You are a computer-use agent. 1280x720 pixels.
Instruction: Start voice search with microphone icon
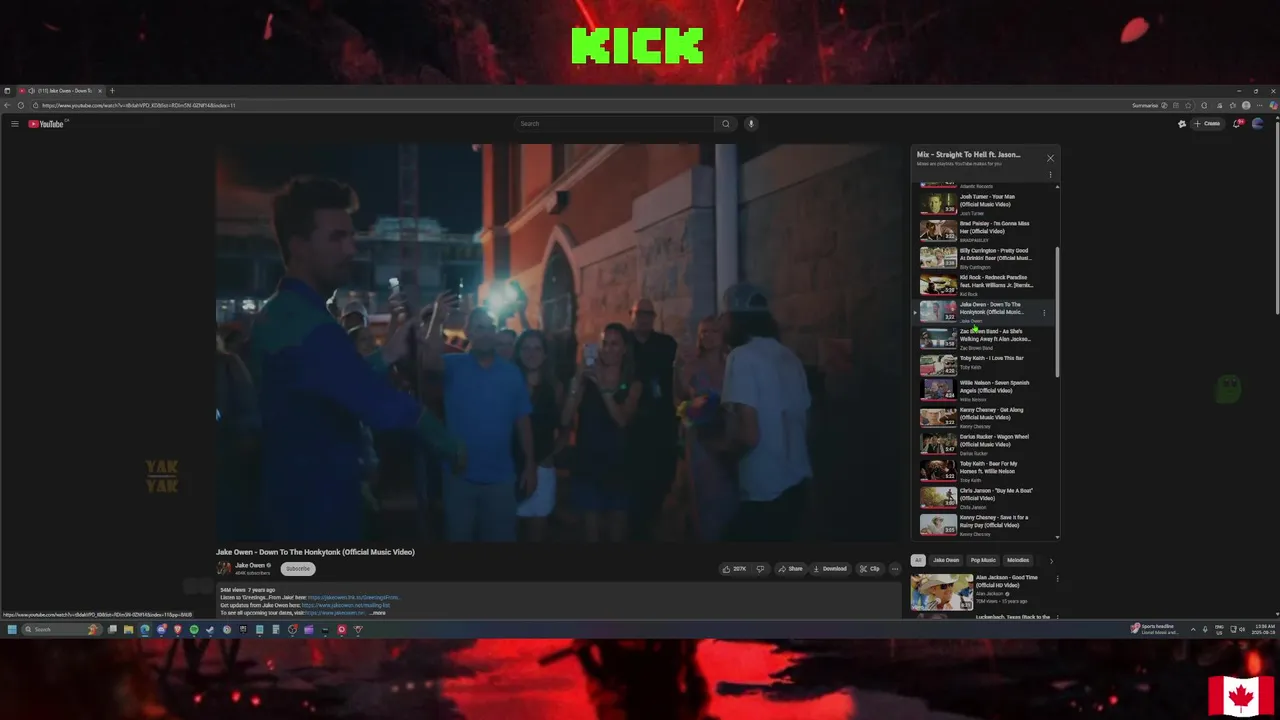(x=751, y=124)
